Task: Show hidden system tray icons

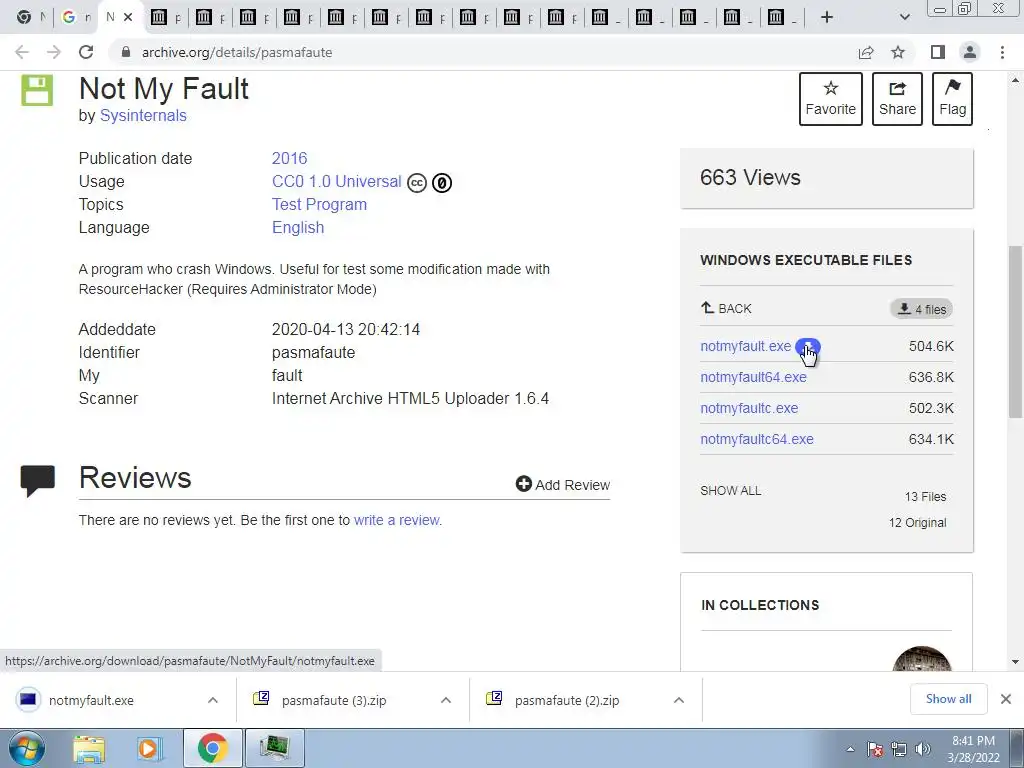Action: (x=850, y=749)
